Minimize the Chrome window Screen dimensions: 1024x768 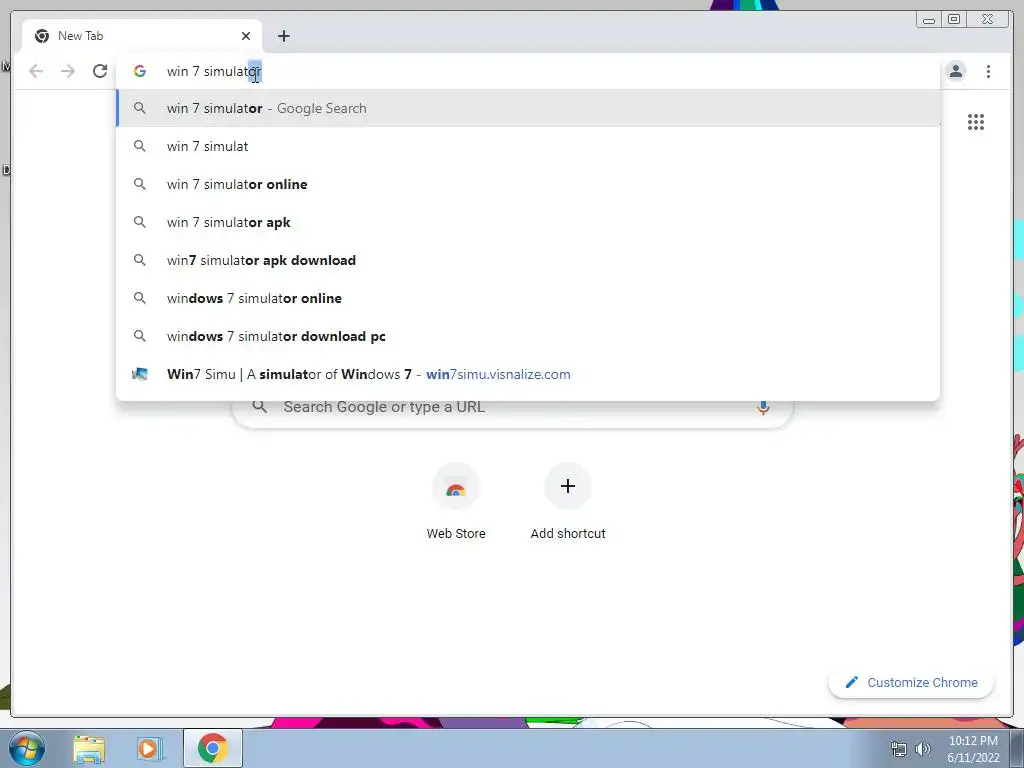tap(929, 20)
